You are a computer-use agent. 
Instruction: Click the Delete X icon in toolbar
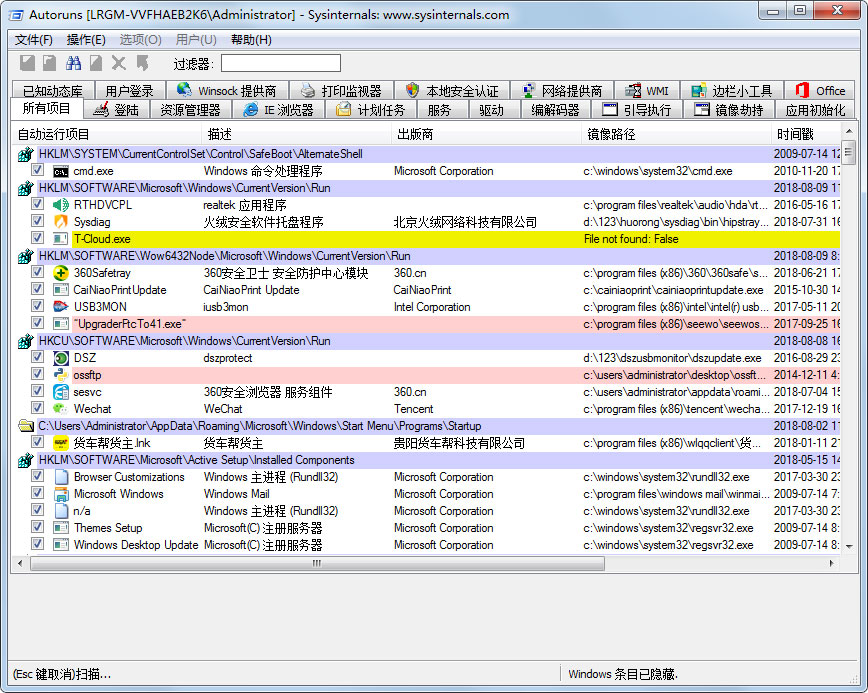(x=119, y=63)
